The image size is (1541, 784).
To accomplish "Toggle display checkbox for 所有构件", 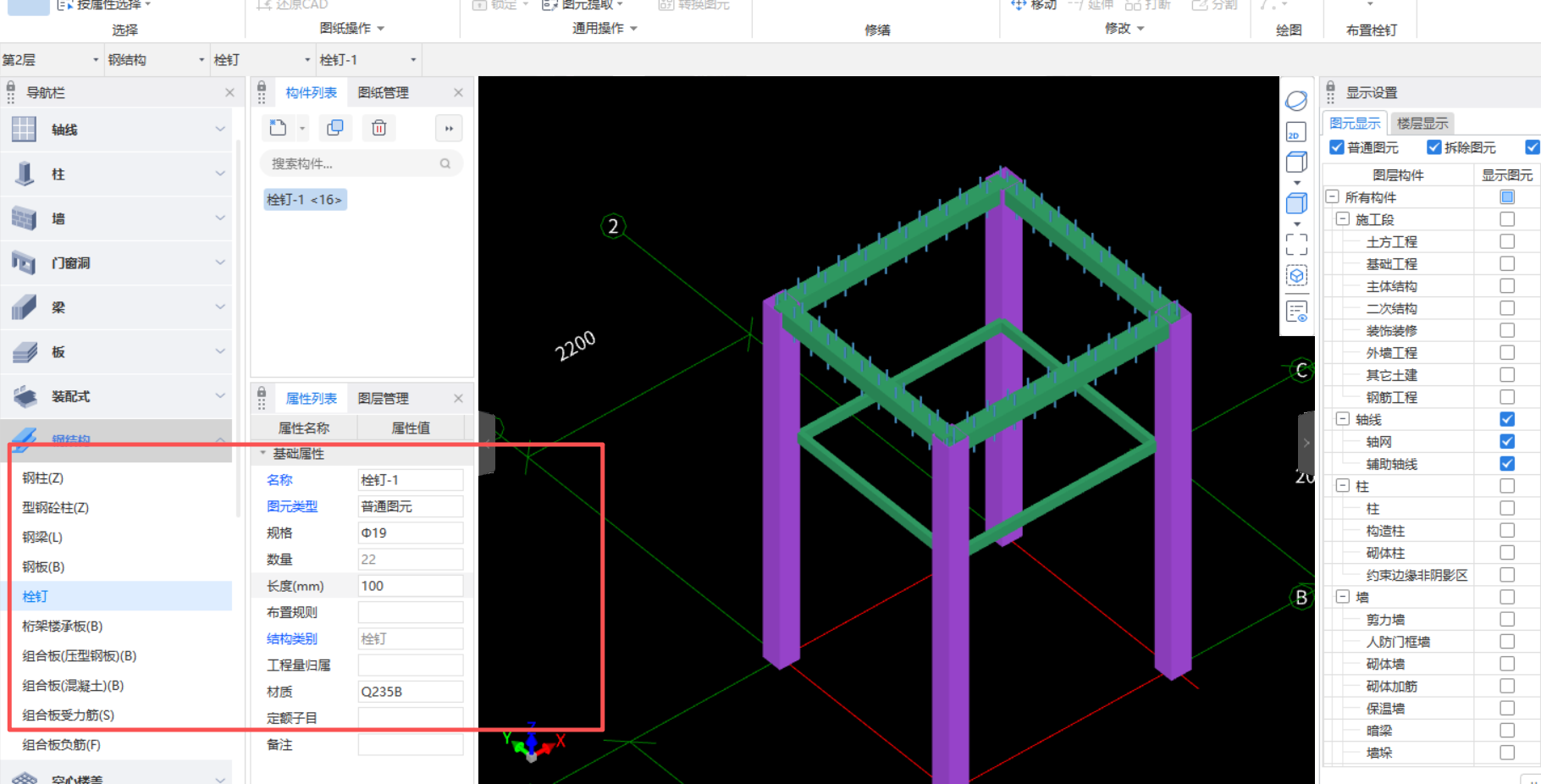I will pyautogui.click(x=1507, y=196).
